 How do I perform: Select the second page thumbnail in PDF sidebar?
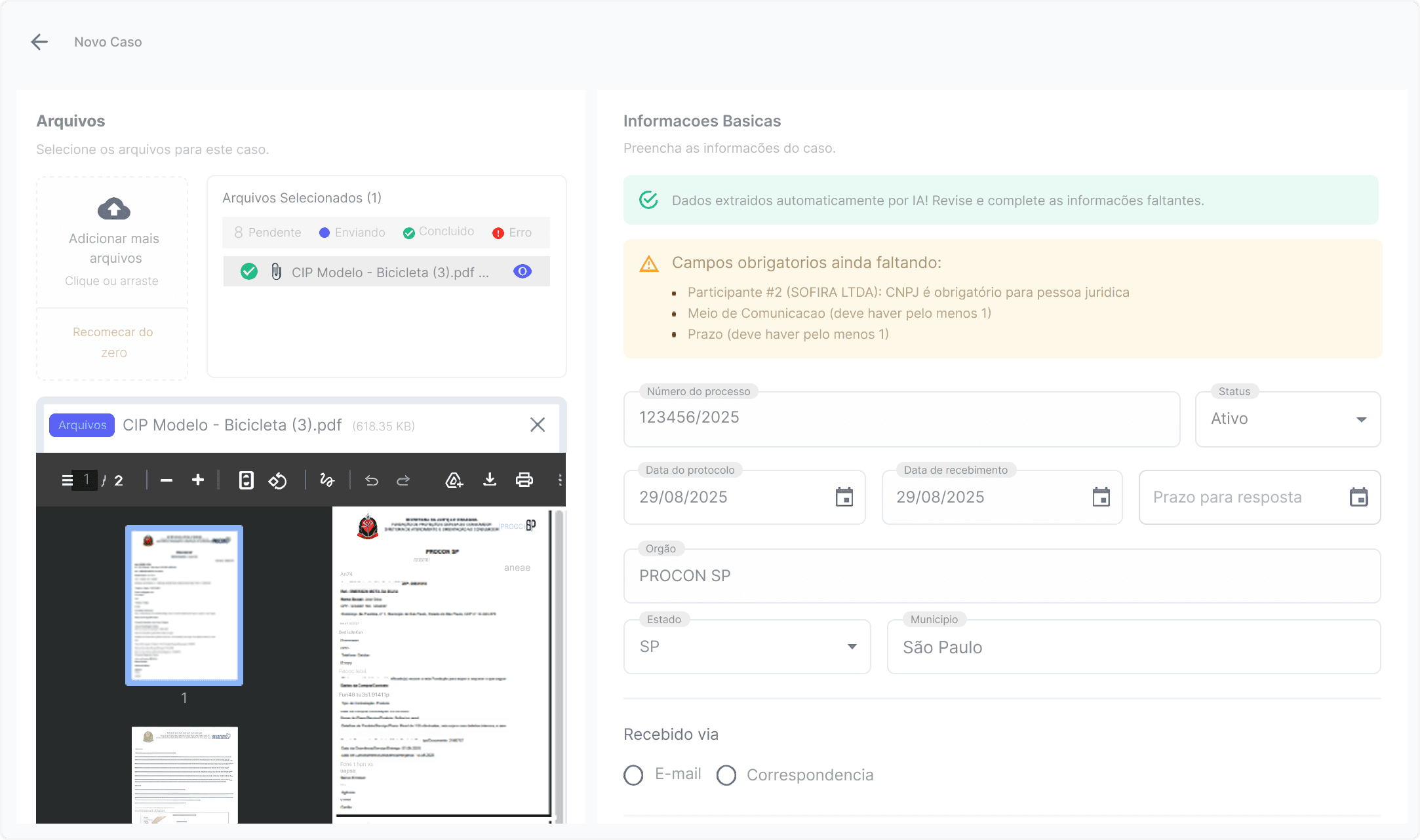click(x=184, y=773)
